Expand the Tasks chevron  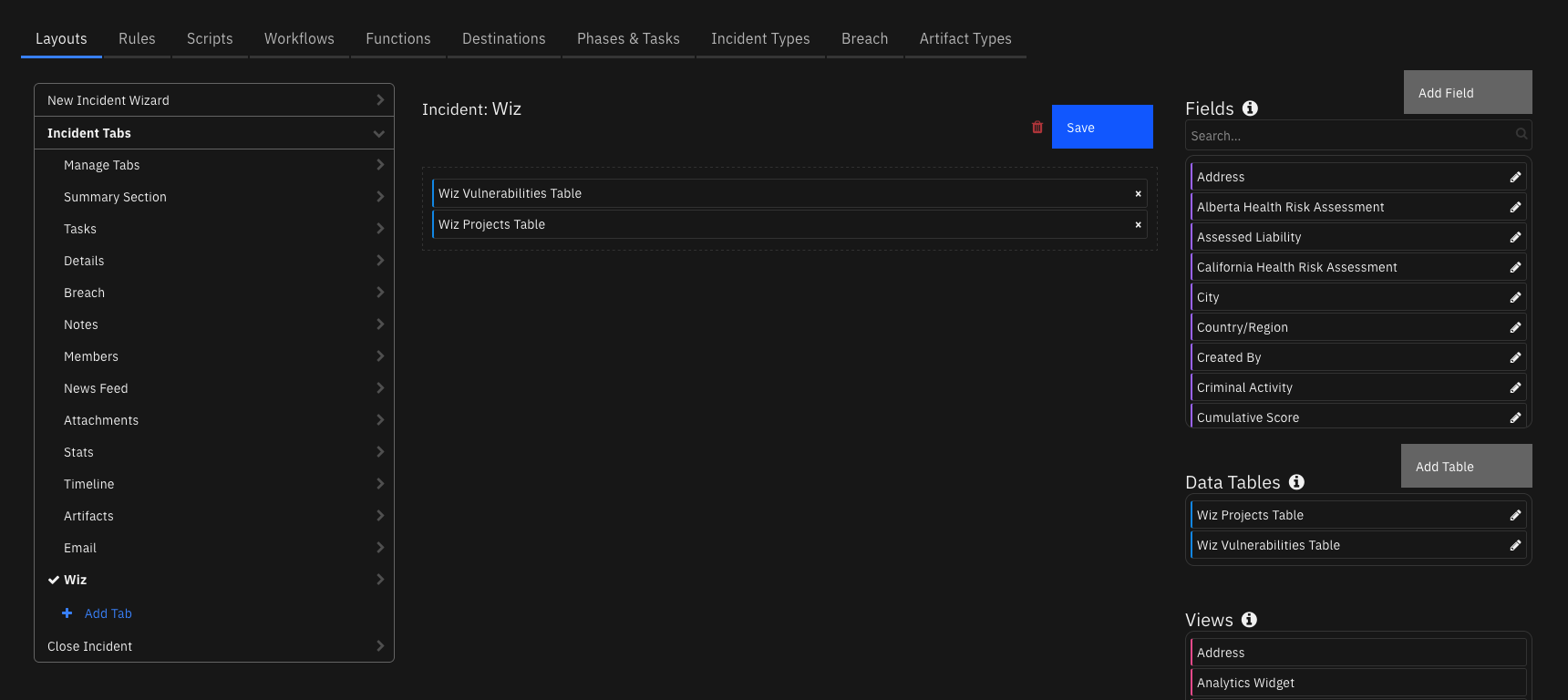tap(380, 229)
